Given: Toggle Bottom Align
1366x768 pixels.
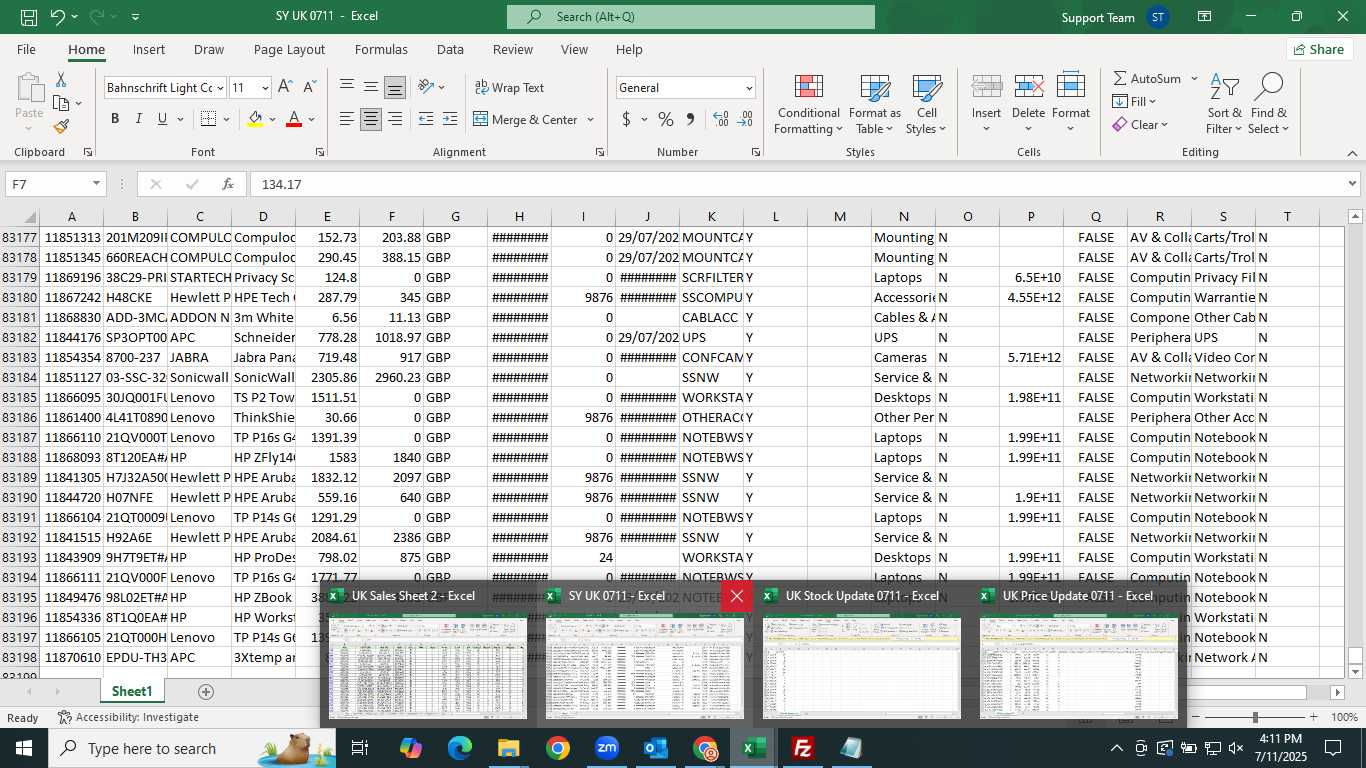Looking at the screenshot, I should [395, 87].
